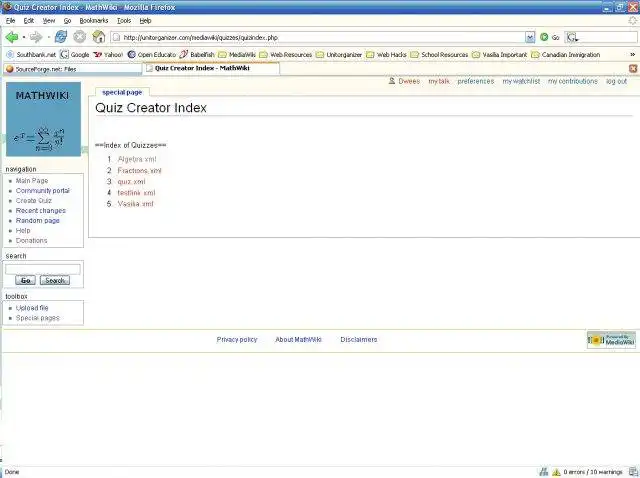Click the wiki search Go button
This screenshot has width=640, height=478.
click(x=25, y=280)
